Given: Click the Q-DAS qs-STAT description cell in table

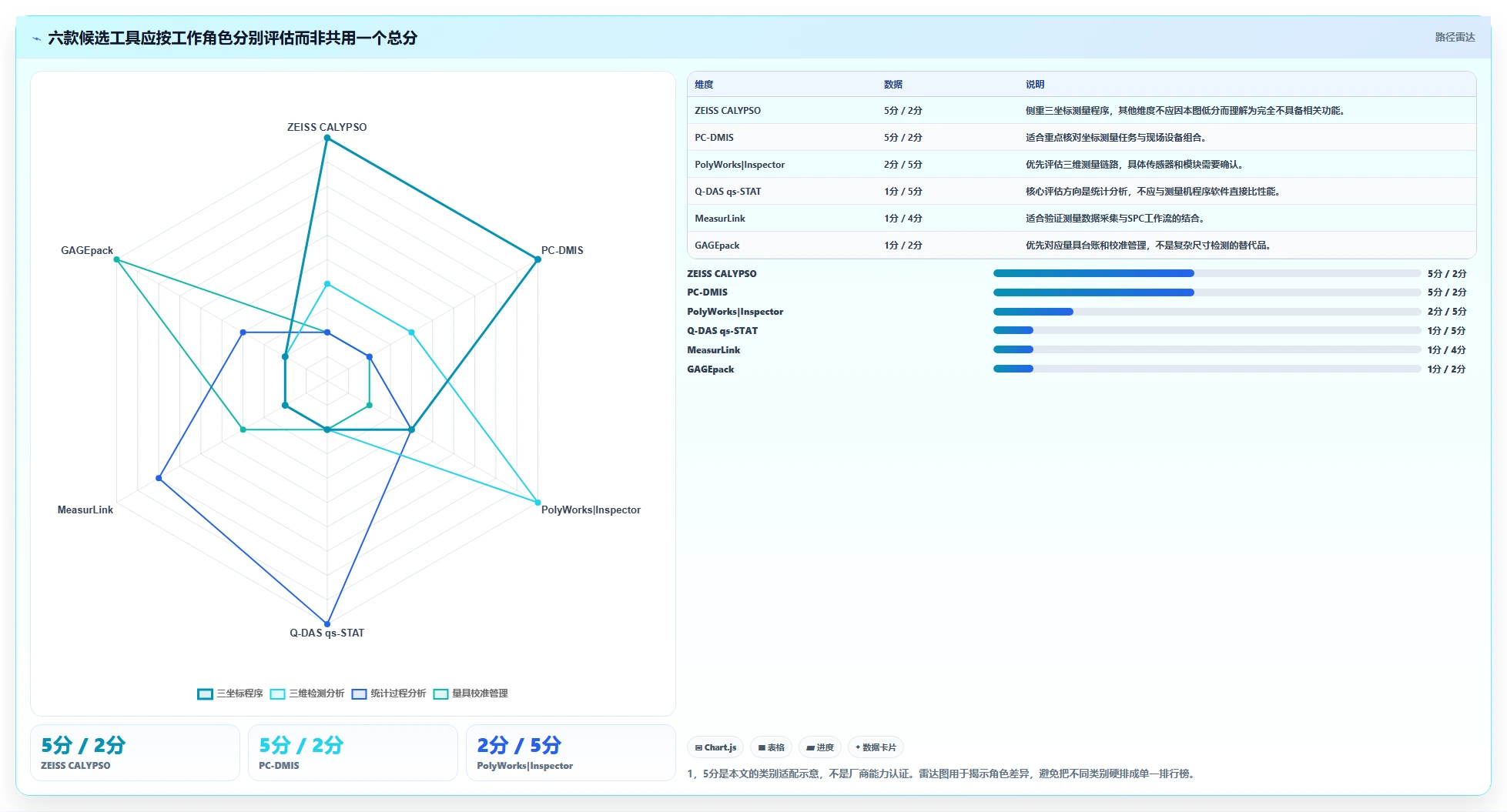Looking at the screenshot, I should click(1153, 192).
